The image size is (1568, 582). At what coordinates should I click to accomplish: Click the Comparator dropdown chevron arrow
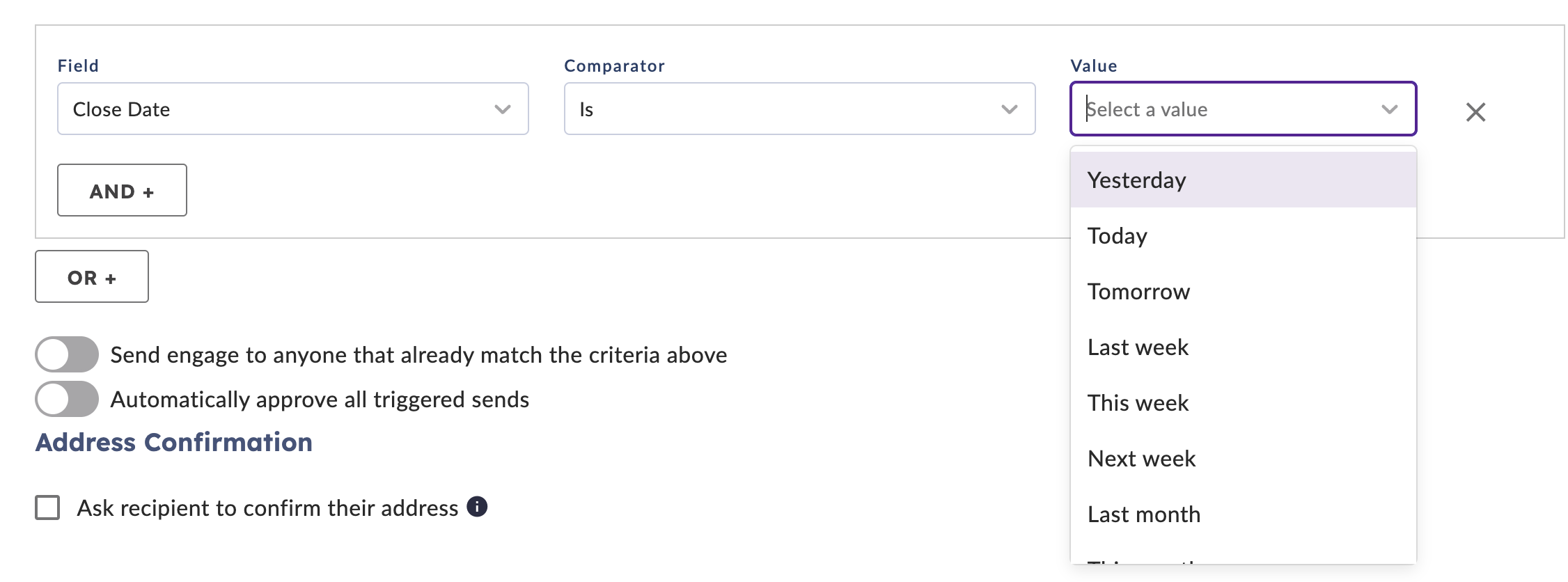tap(1009, 109)
